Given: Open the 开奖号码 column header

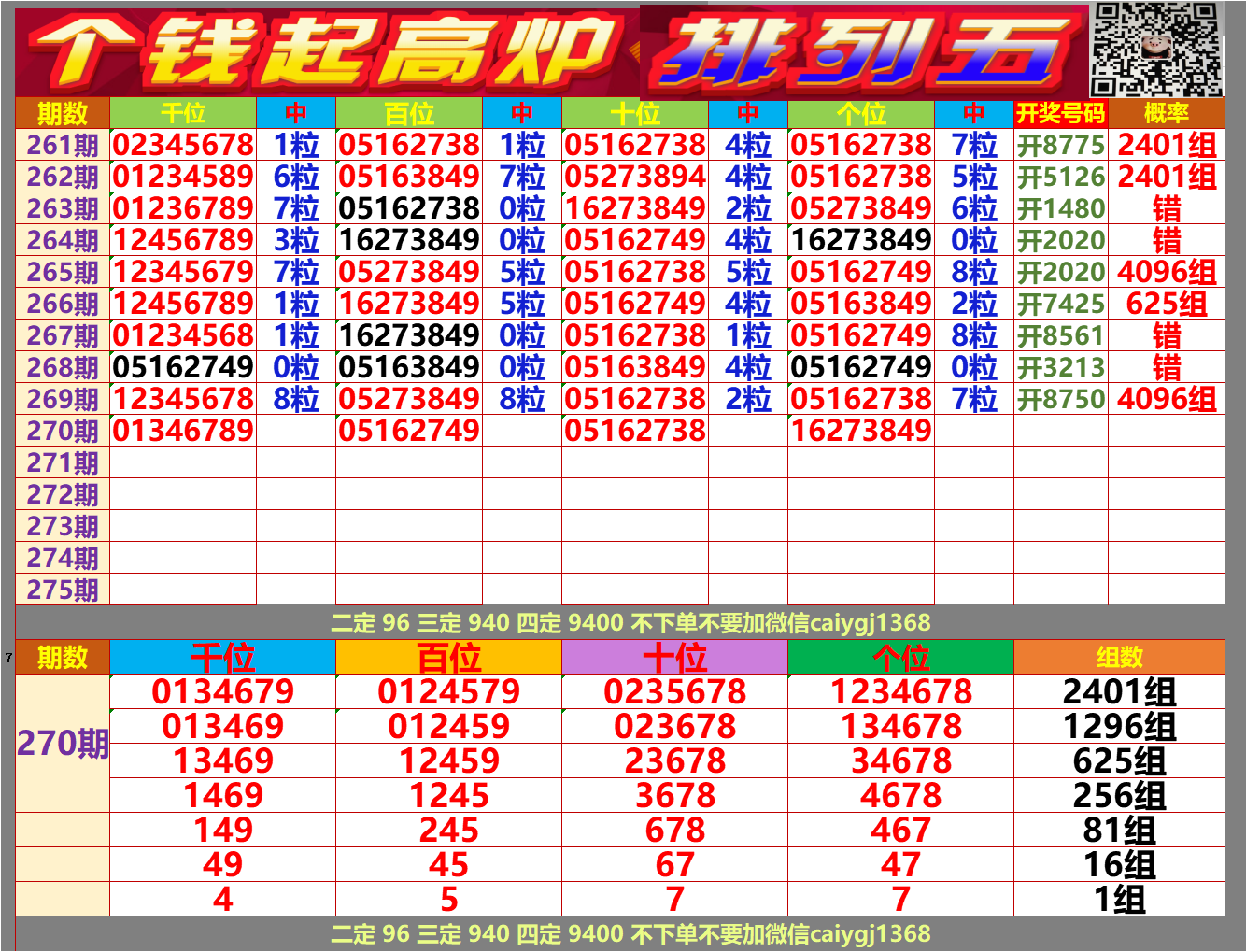Looking at the screenshot, I should (x=1060, y=118).
